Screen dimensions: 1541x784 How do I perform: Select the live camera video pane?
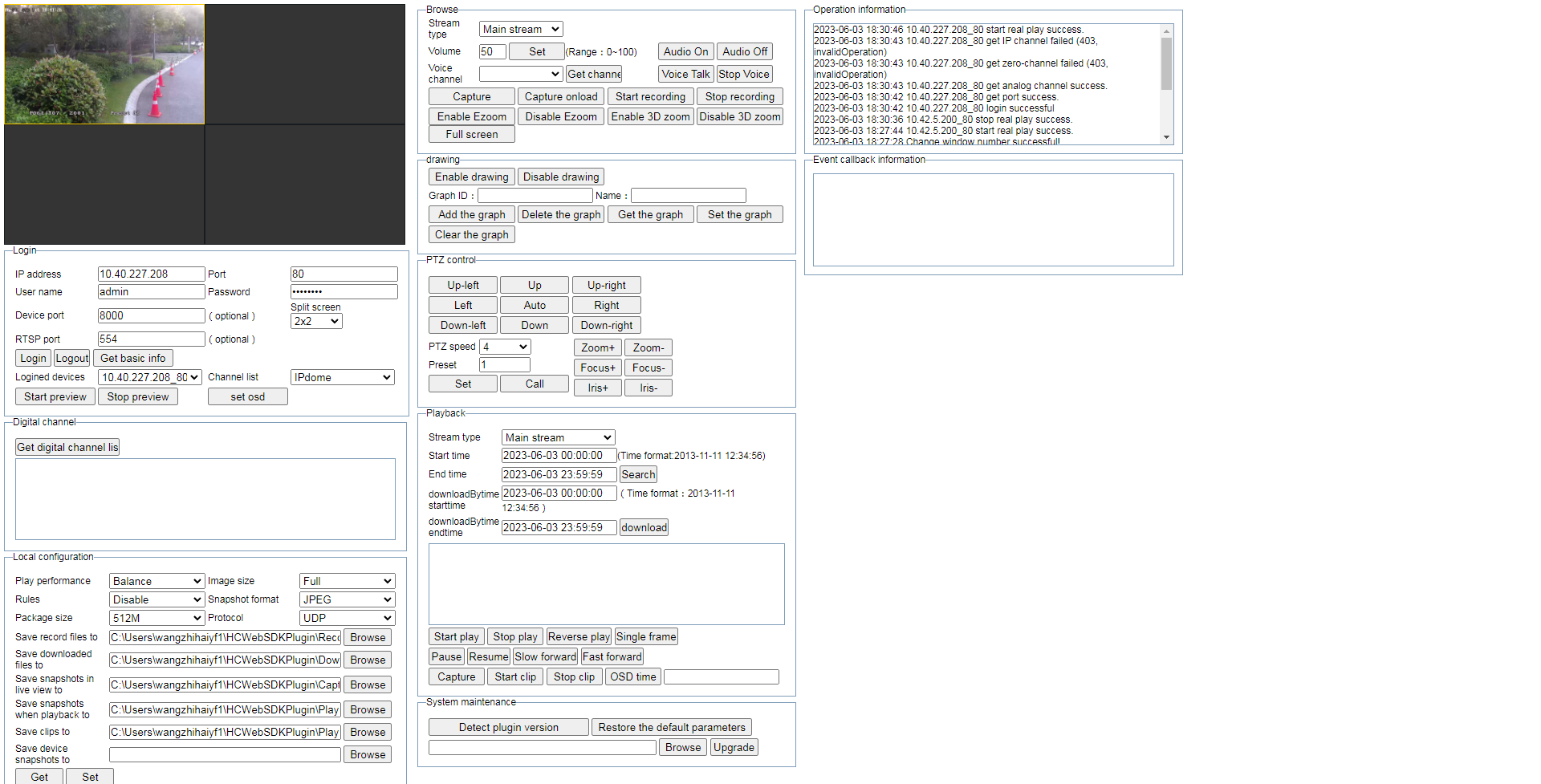tap(104, 64)
